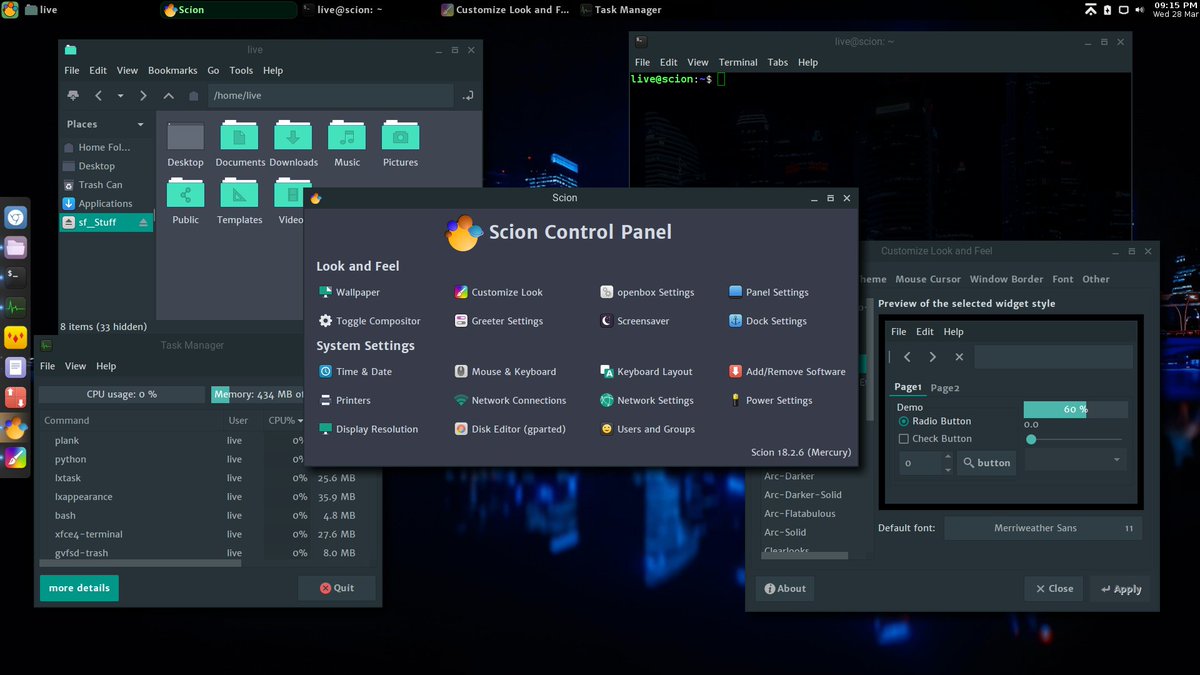The height and width of the screenshot is (675, 1200).
Task: Click About button in Customize Look
Action: tap(785, 589)
